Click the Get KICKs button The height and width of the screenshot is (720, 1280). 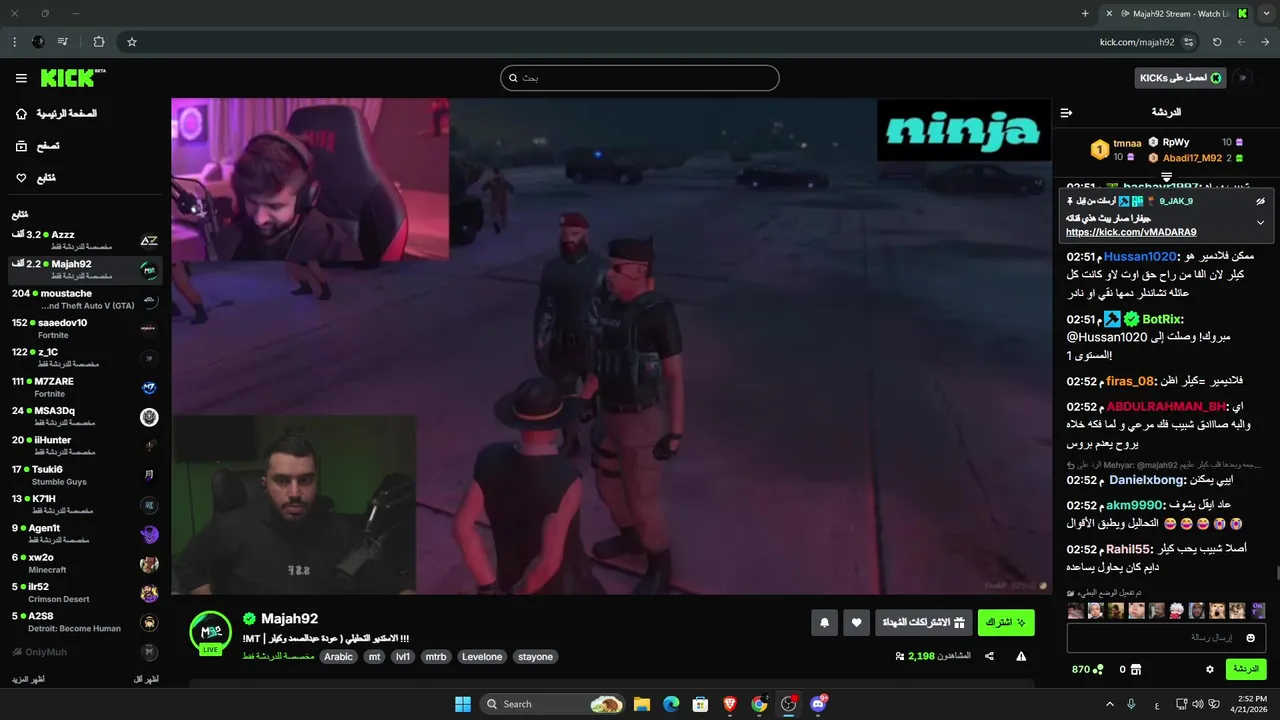point(1180,78)
